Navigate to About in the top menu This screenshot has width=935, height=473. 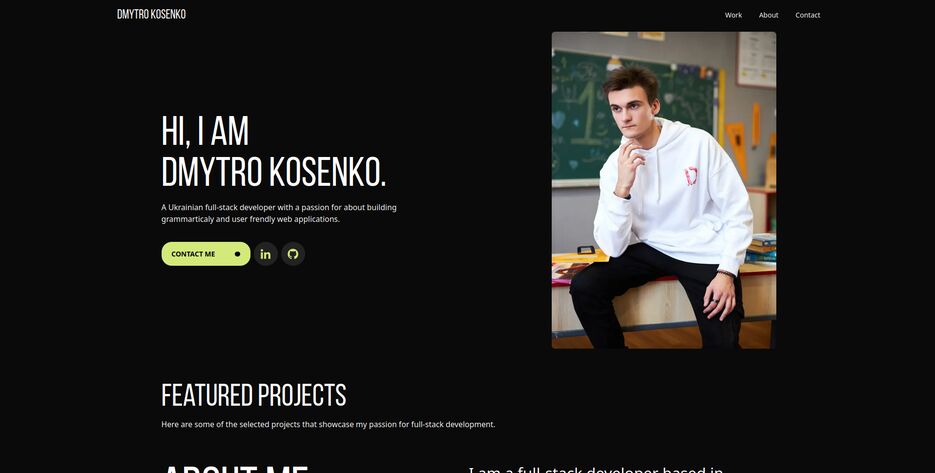pyautogui.click(x=769, y=15)
